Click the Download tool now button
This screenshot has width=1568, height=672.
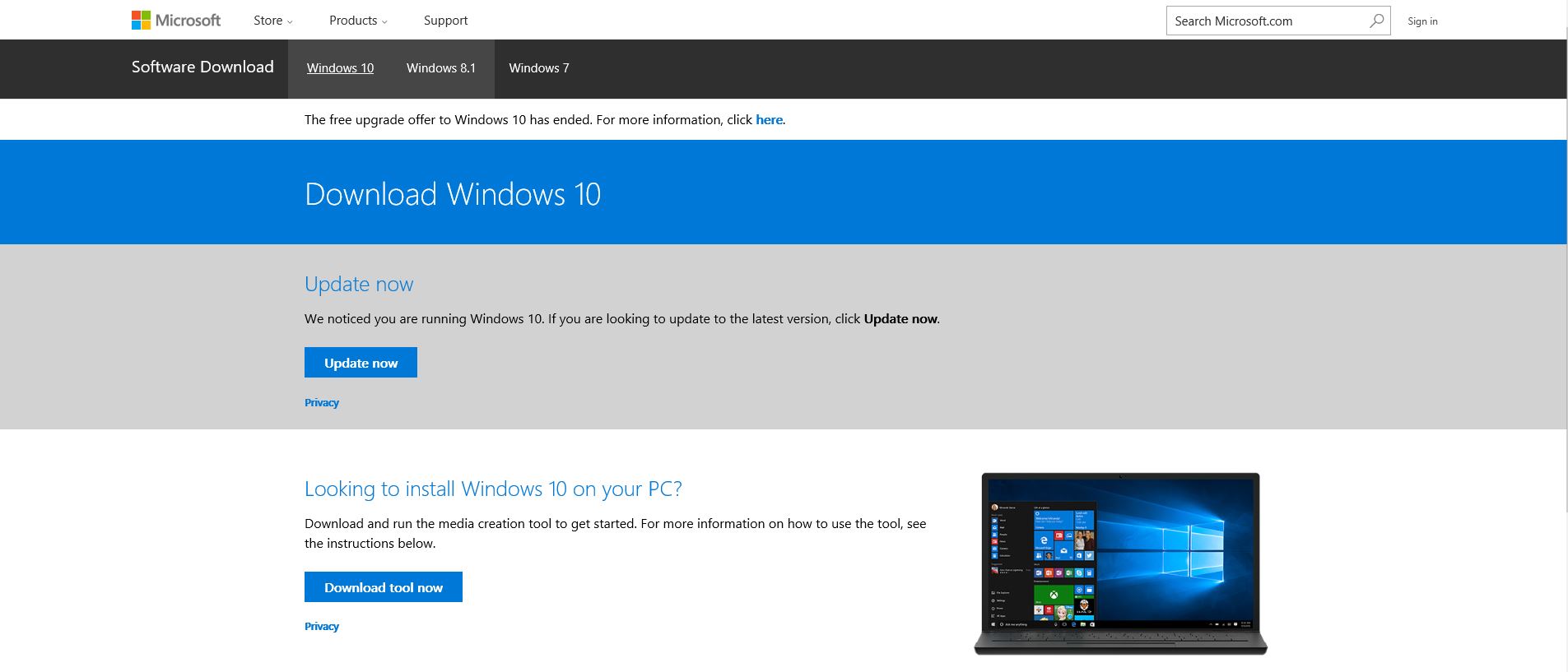[x=384, y=587]
